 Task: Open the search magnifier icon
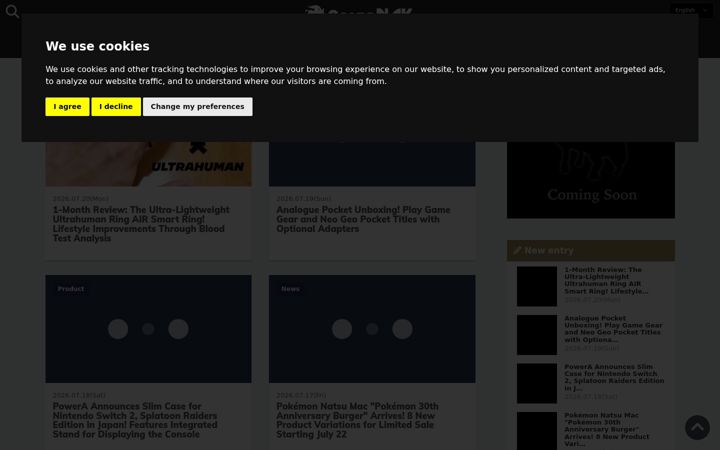12,11
